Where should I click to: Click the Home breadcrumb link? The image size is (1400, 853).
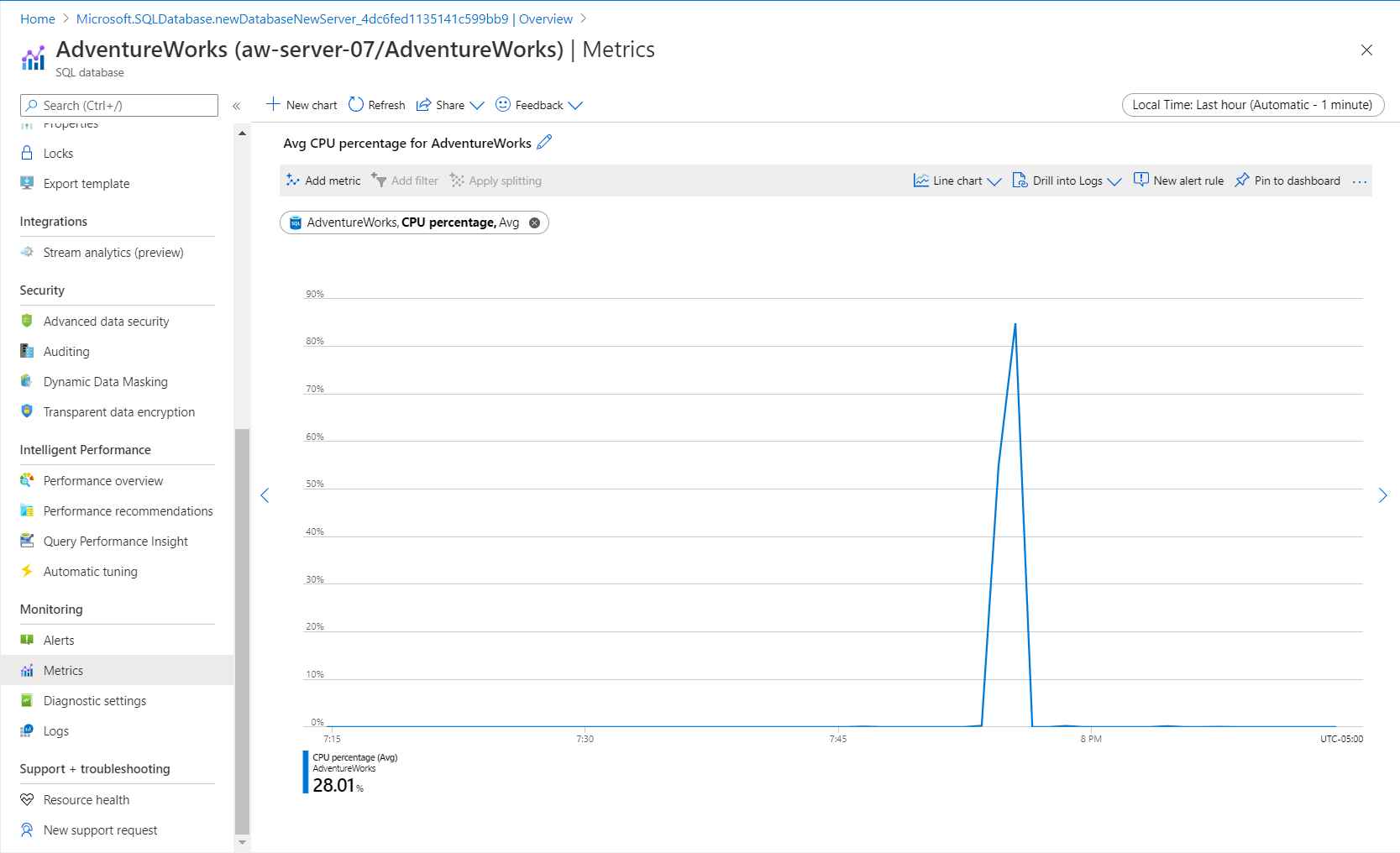(38, 18)
